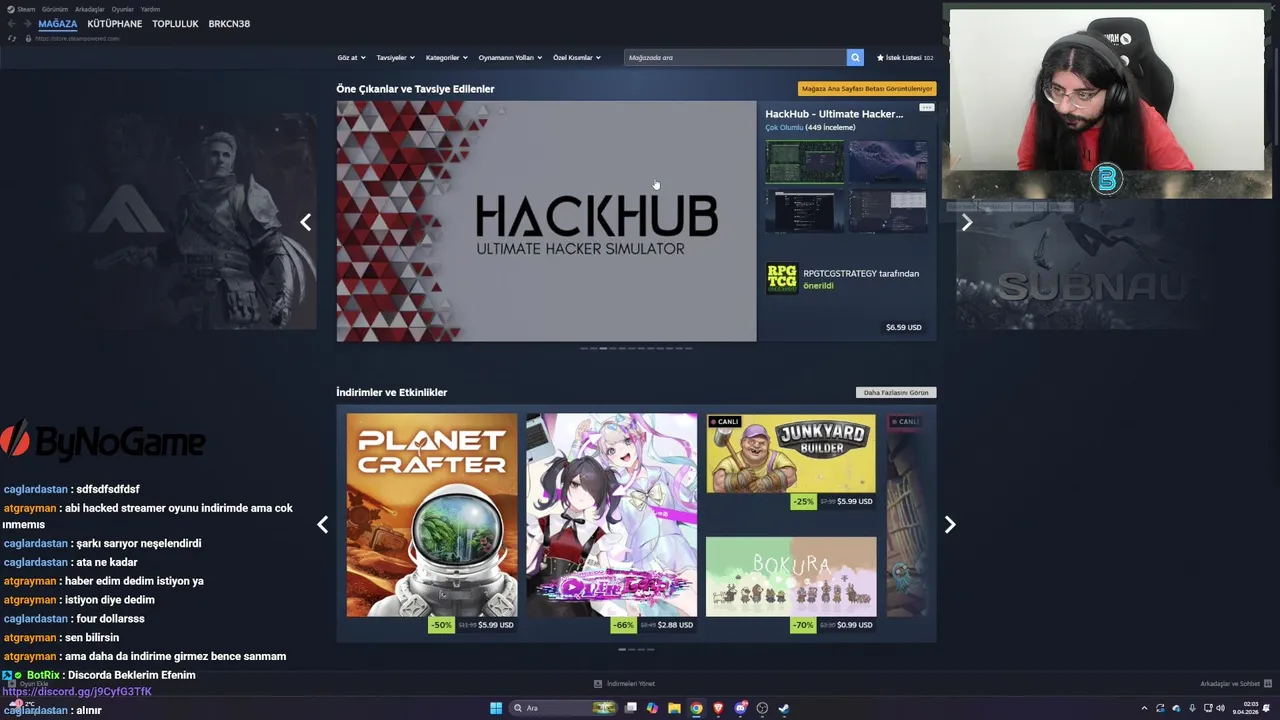The height and width of the screenshot is (720, 1280).
Task: Open the downloads manager icon at bottom
Action: coord(598,684)
